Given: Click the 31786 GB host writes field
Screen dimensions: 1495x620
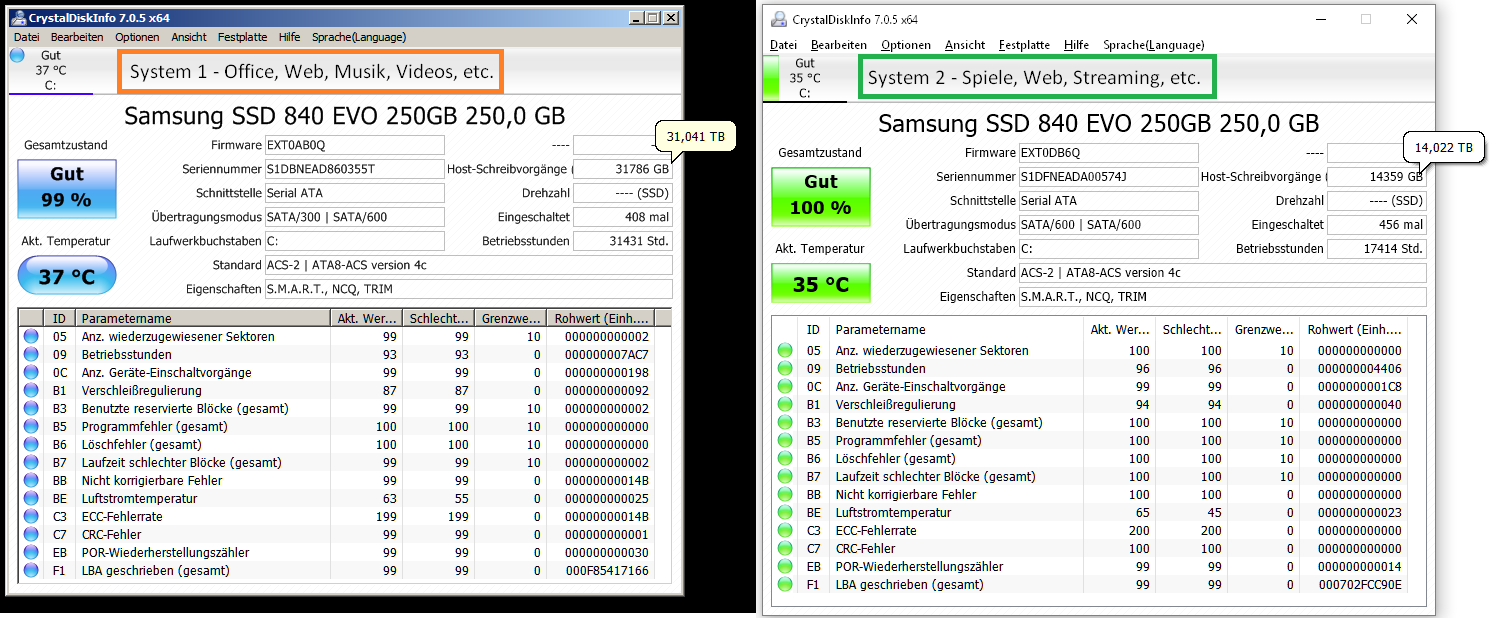Looking at the screenshot, I should point(623,169).
